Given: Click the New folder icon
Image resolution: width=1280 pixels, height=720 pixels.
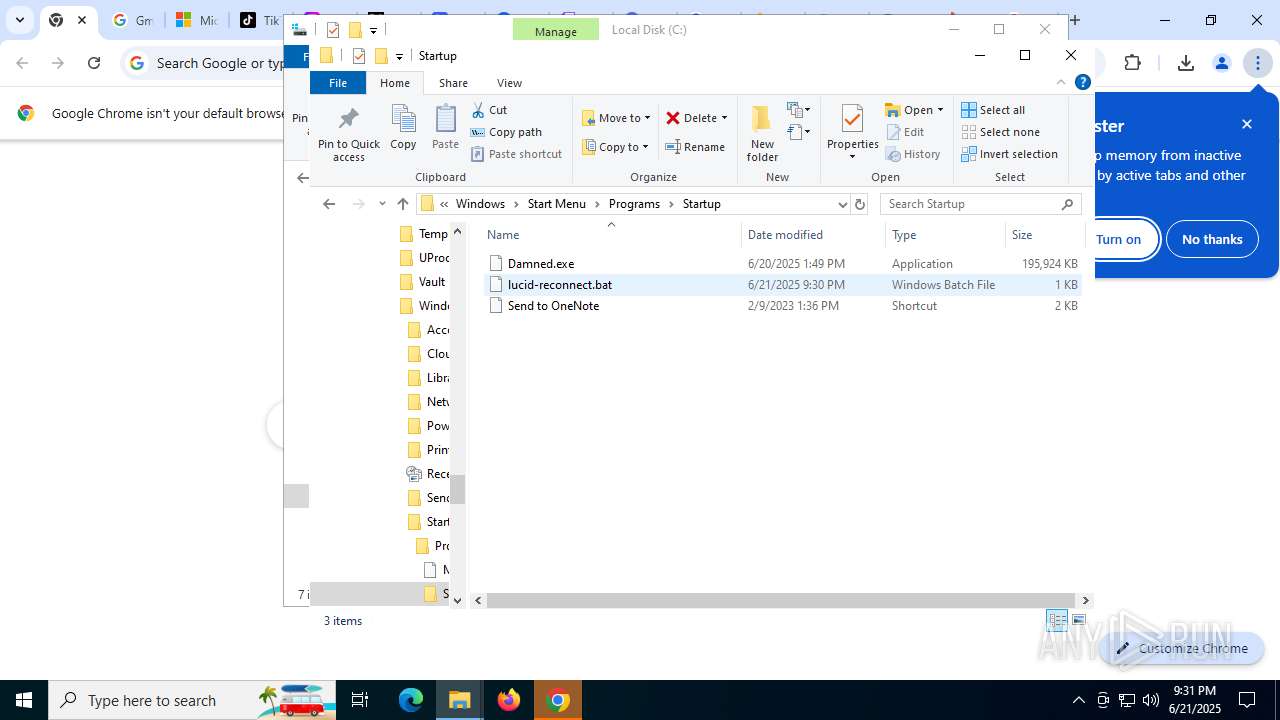Looking at the screenshot, I should coord(762,120).
